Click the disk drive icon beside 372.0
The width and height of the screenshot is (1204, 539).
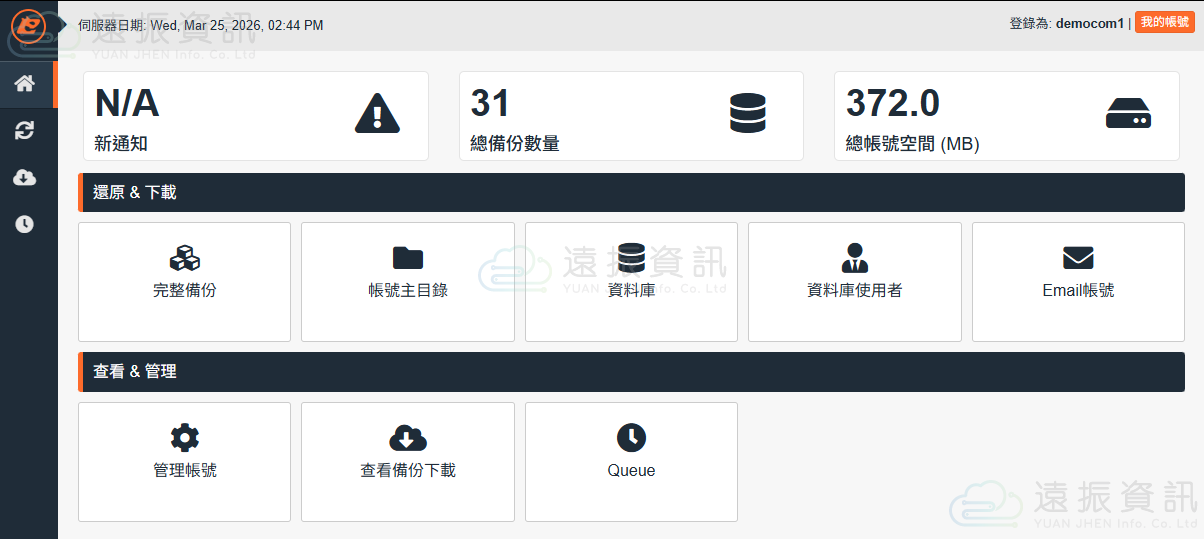(x=1128, y=113)
